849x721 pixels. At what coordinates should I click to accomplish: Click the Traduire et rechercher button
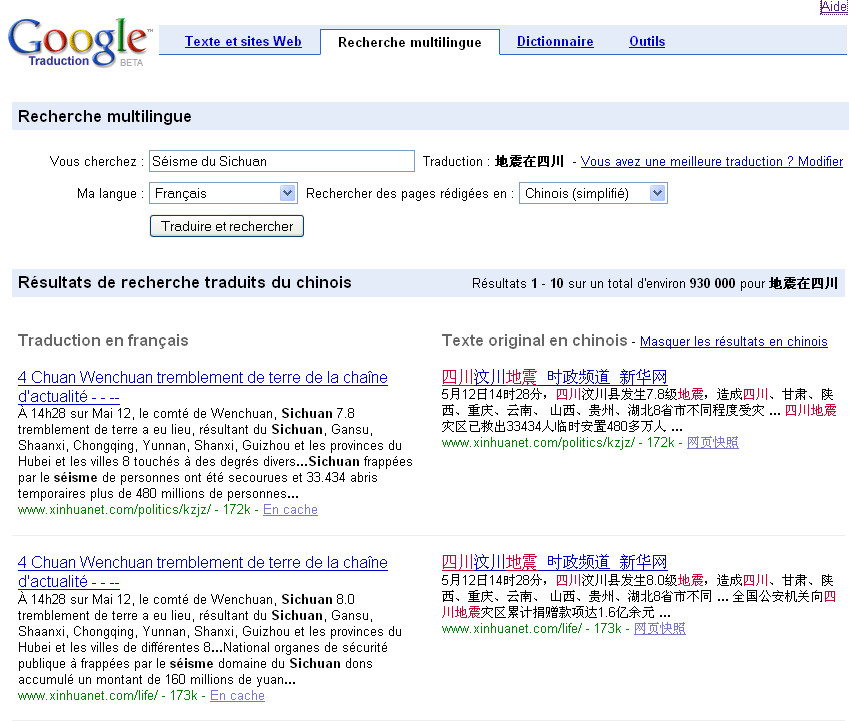(x=227, y=226)
